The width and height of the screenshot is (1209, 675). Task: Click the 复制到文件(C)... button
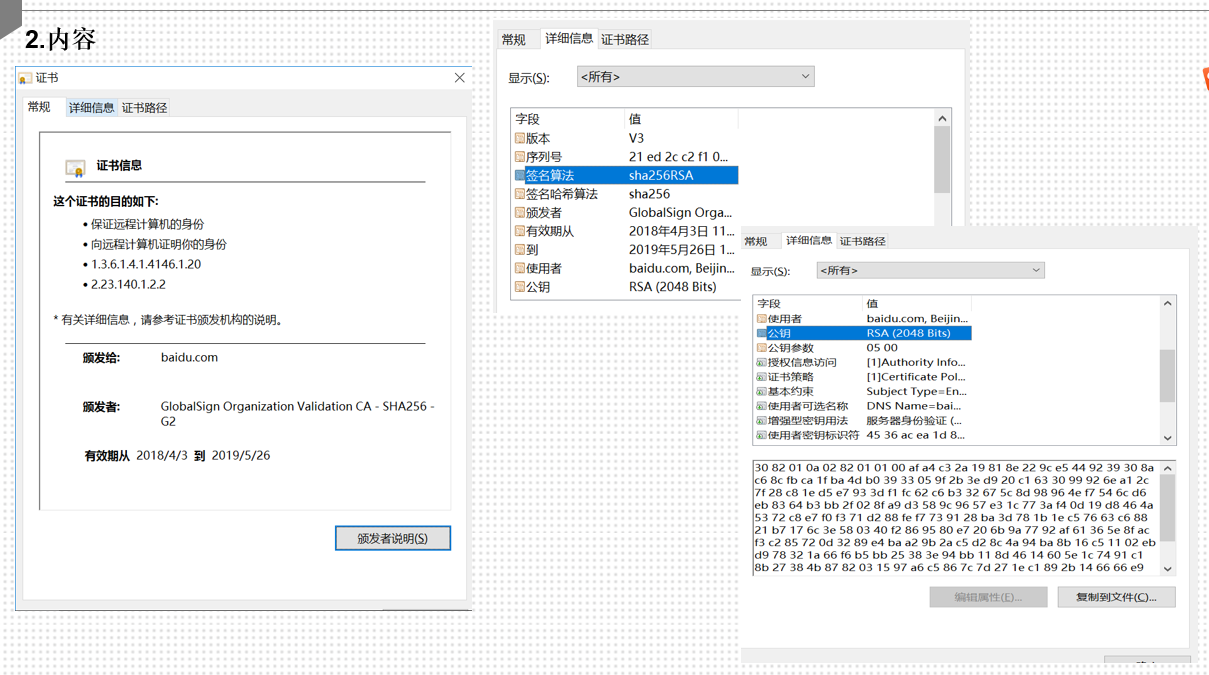click(x=1116, y=597)
